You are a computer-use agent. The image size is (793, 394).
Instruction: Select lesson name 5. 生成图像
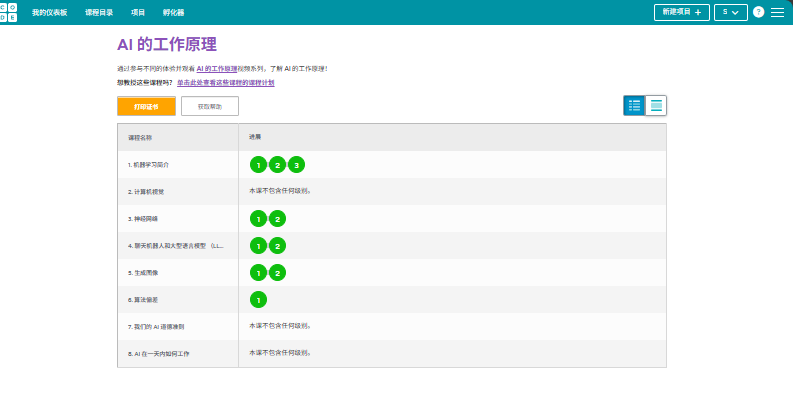tap(143, 273)
